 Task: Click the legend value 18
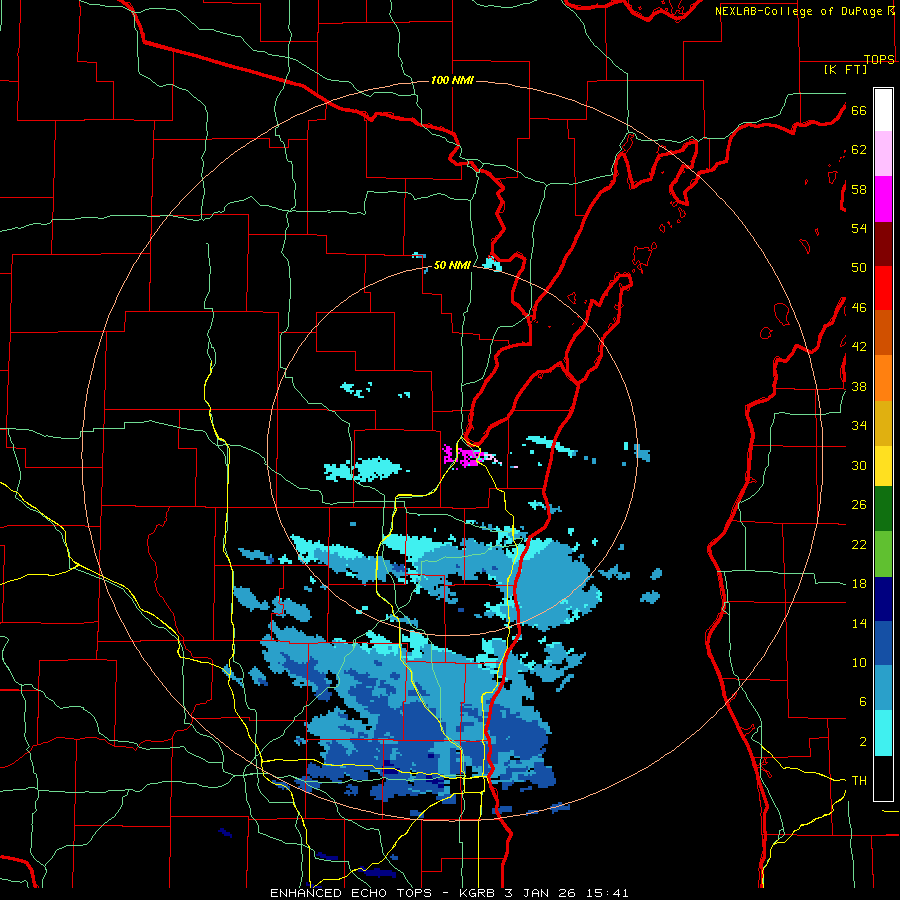tap(859, 584)
